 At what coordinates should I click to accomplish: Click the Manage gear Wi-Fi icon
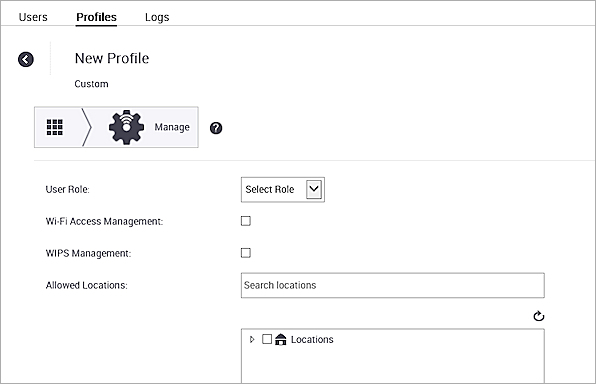(x=126, y=127)
